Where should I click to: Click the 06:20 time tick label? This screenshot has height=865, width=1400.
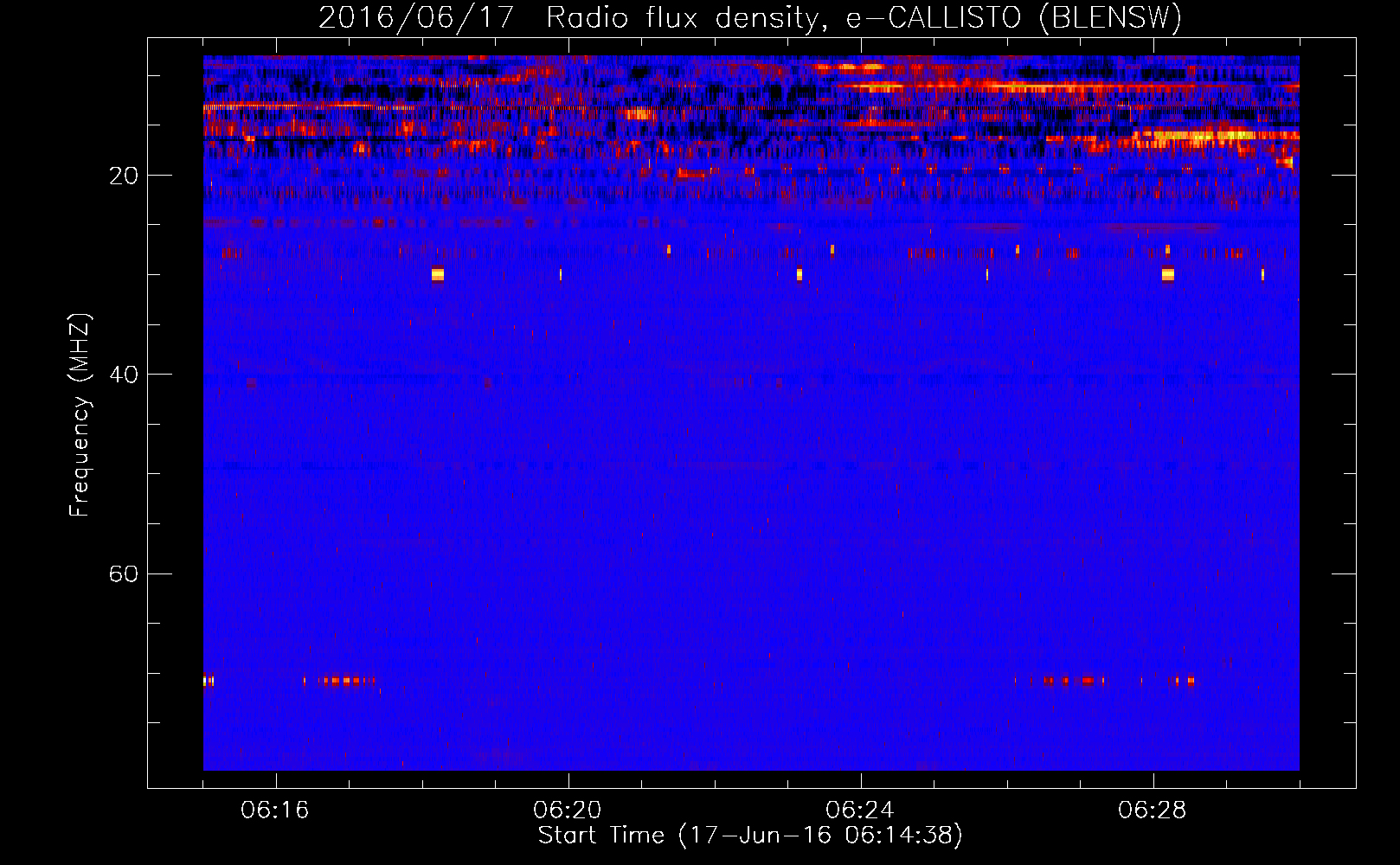(567, 811)
